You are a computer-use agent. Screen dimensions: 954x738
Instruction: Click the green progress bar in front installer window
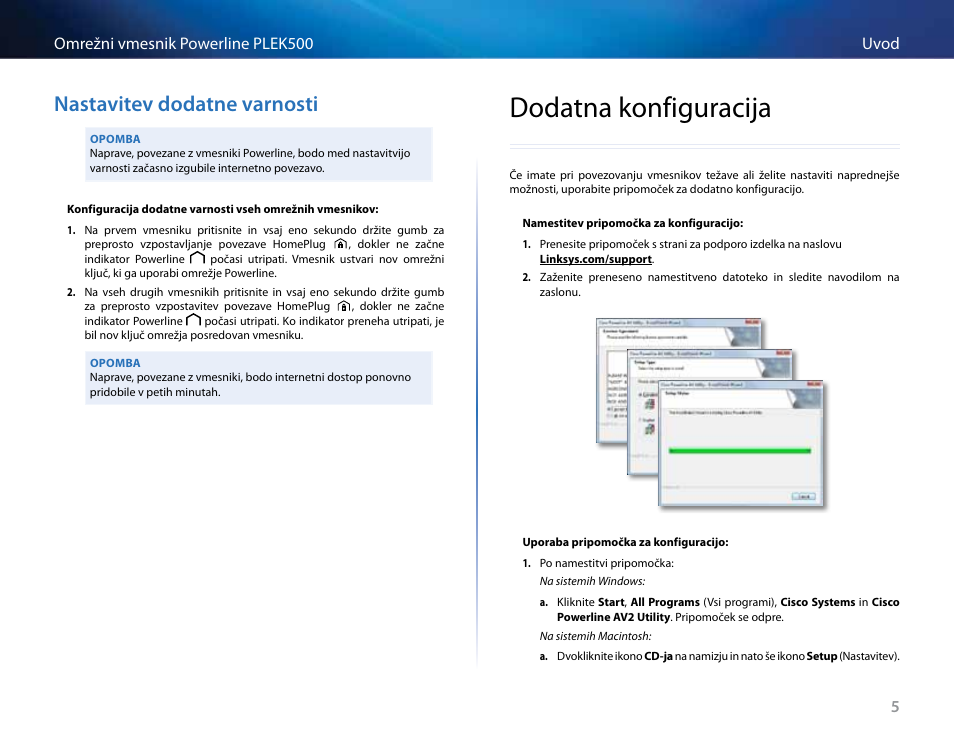(x=739, y=451)
